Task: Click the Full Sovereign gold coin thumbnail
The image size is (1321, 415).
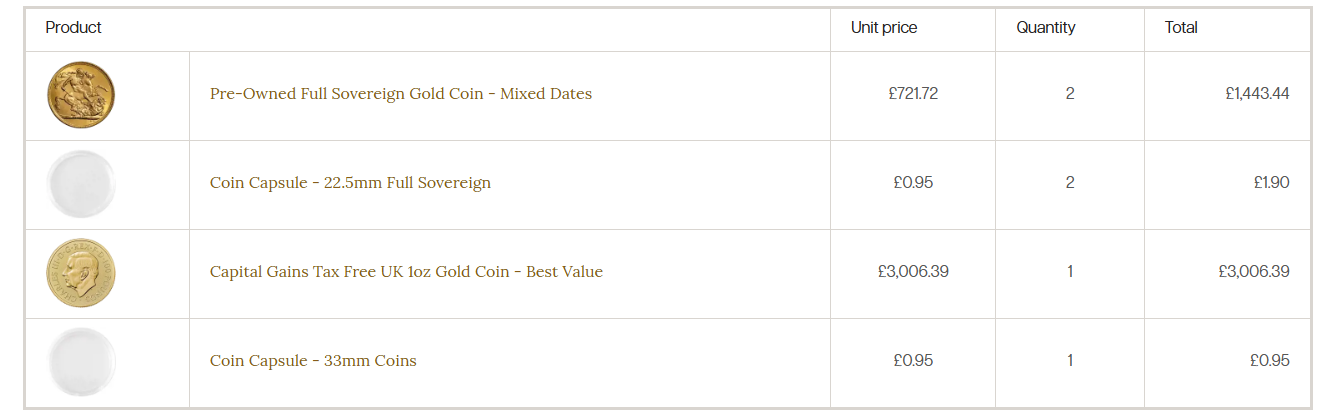Action: pyautogui.click(x=82, y=95)
